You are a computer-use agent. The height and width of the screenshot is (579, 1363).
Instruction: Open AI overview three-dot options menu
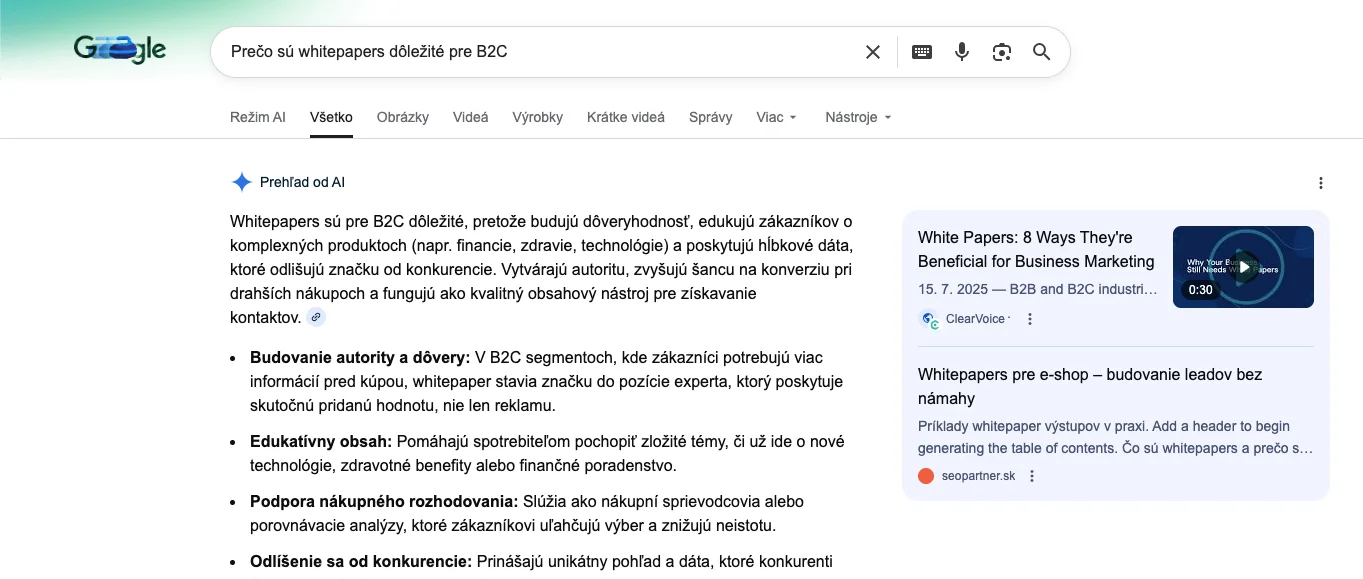(1321, 183)
